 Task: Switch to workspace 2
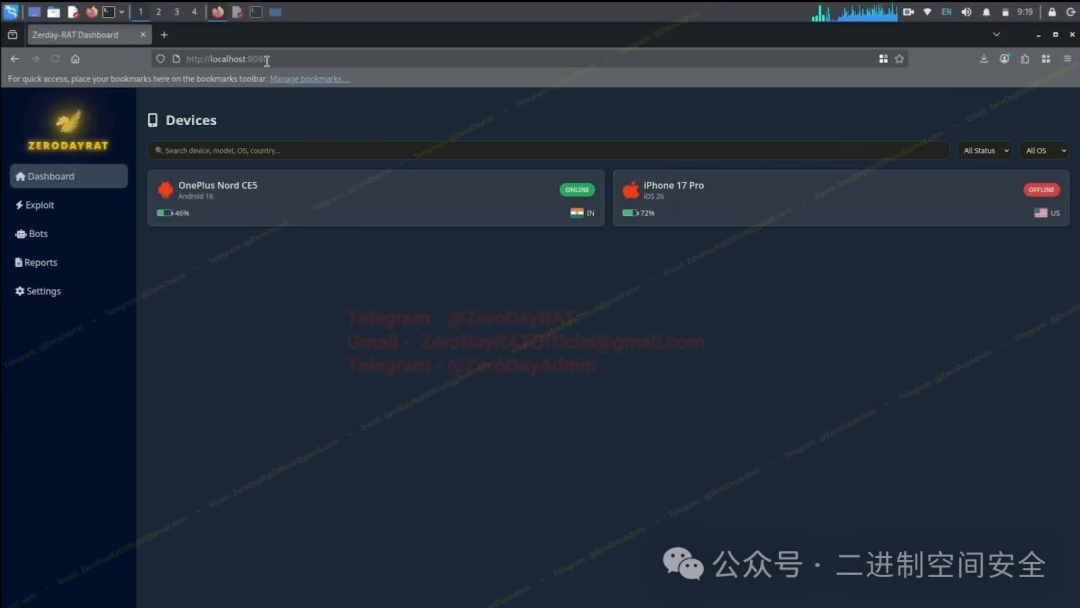158,12
